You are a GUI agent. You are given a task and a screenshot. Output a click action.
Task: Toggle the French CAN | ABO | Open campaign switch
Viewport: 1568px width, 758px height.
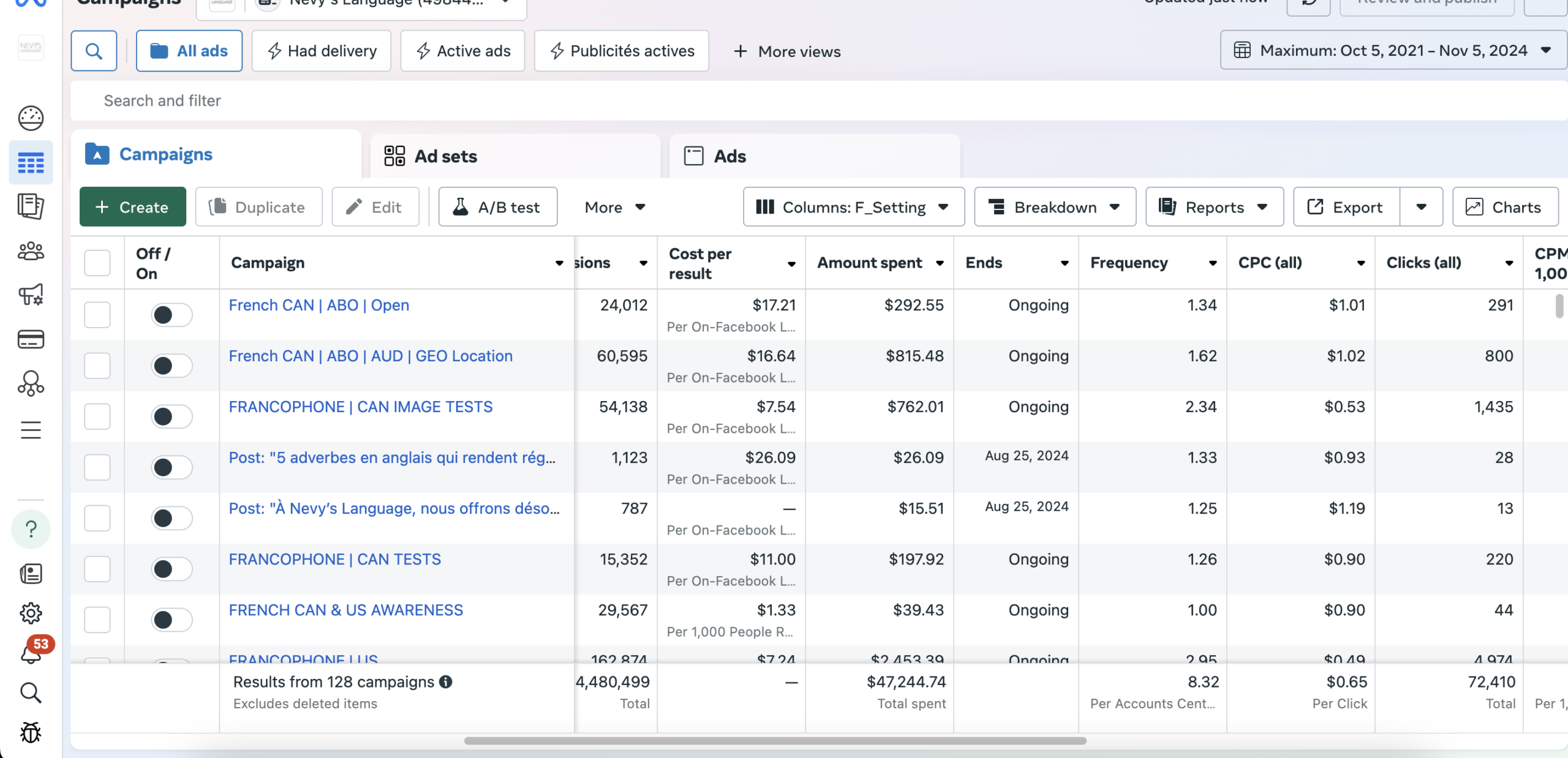coord(171,315)
